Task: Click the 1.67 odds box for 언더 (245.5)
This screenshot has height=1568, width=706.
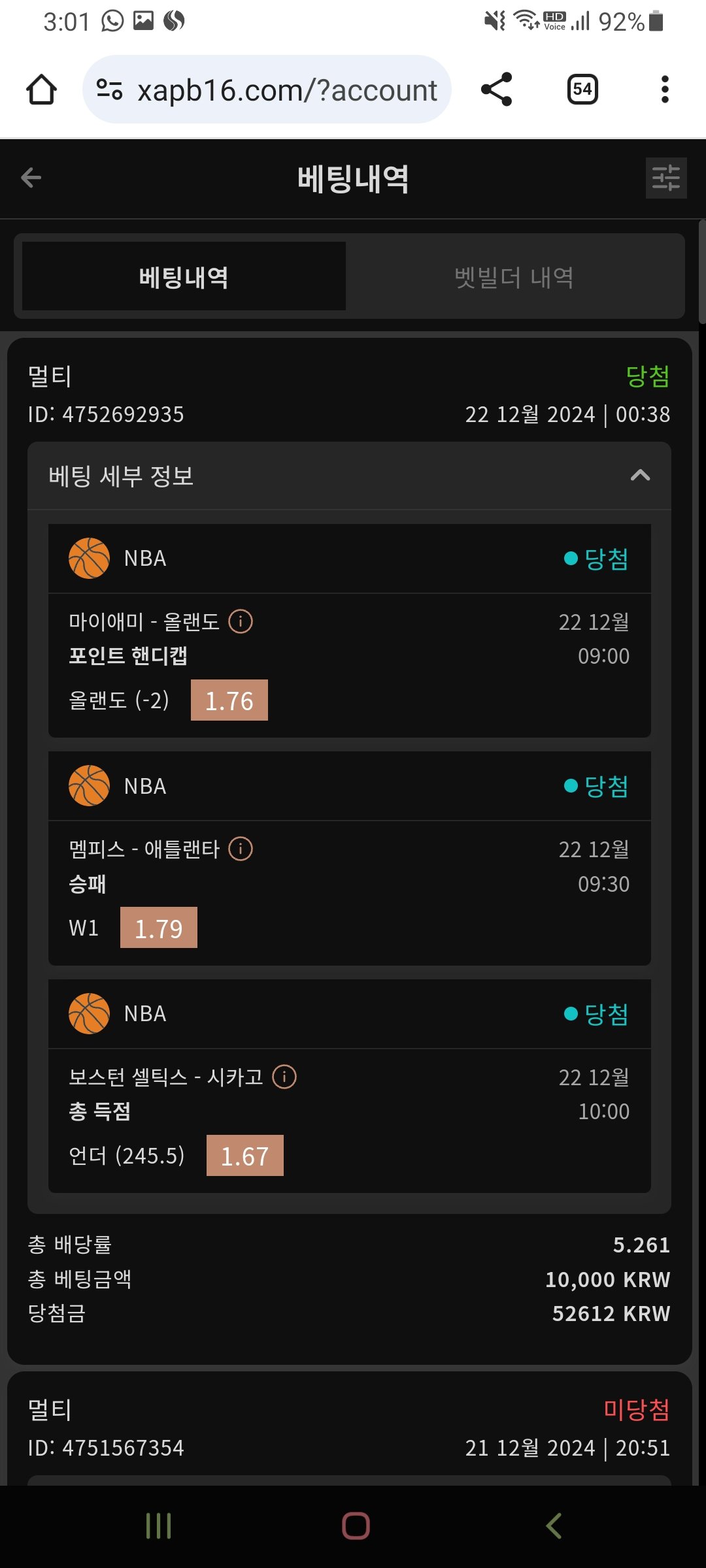Action: [x=245, y=1156]
